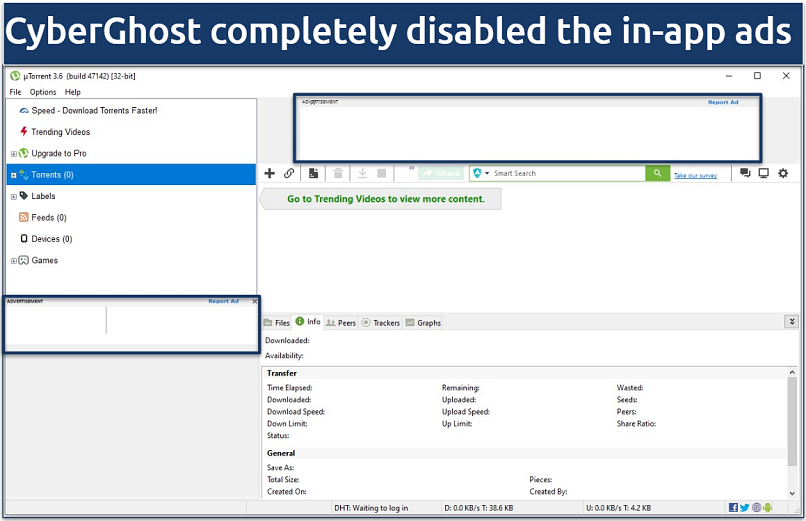
Task: Click the Games controller icon
Action: pos(24,260)
